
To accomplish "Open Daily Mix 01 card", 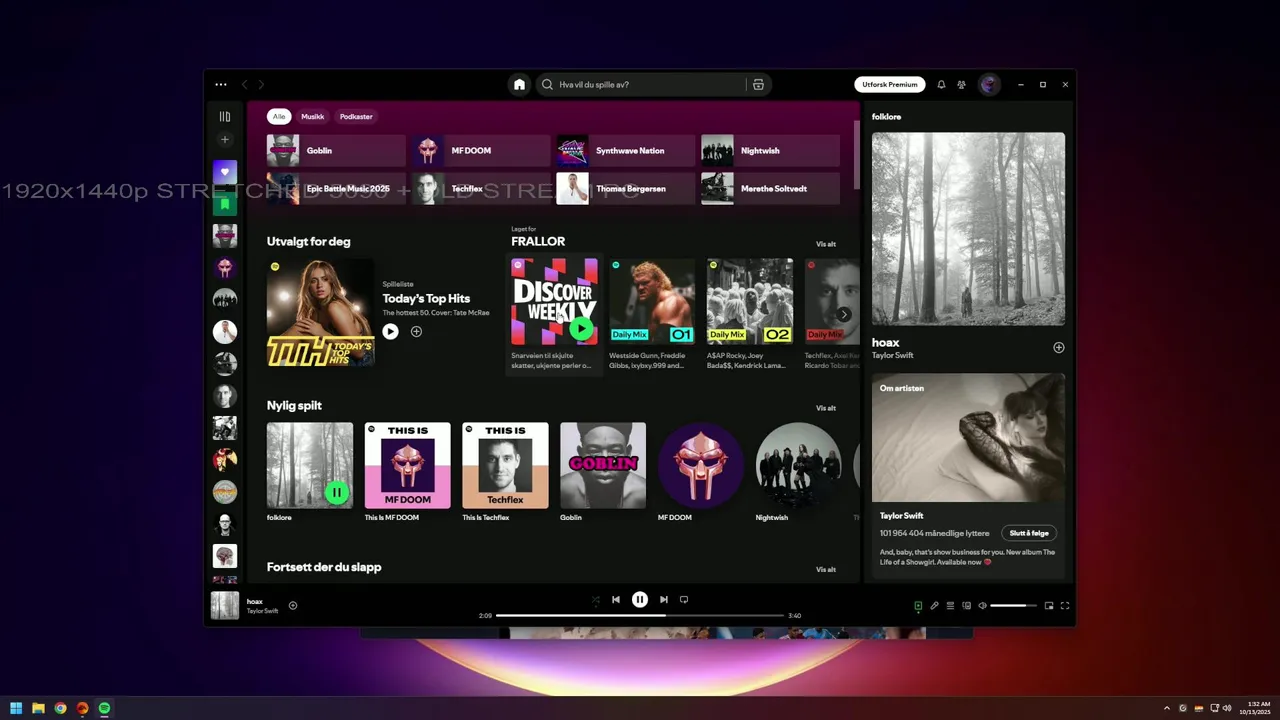I will tap(652, 314).
